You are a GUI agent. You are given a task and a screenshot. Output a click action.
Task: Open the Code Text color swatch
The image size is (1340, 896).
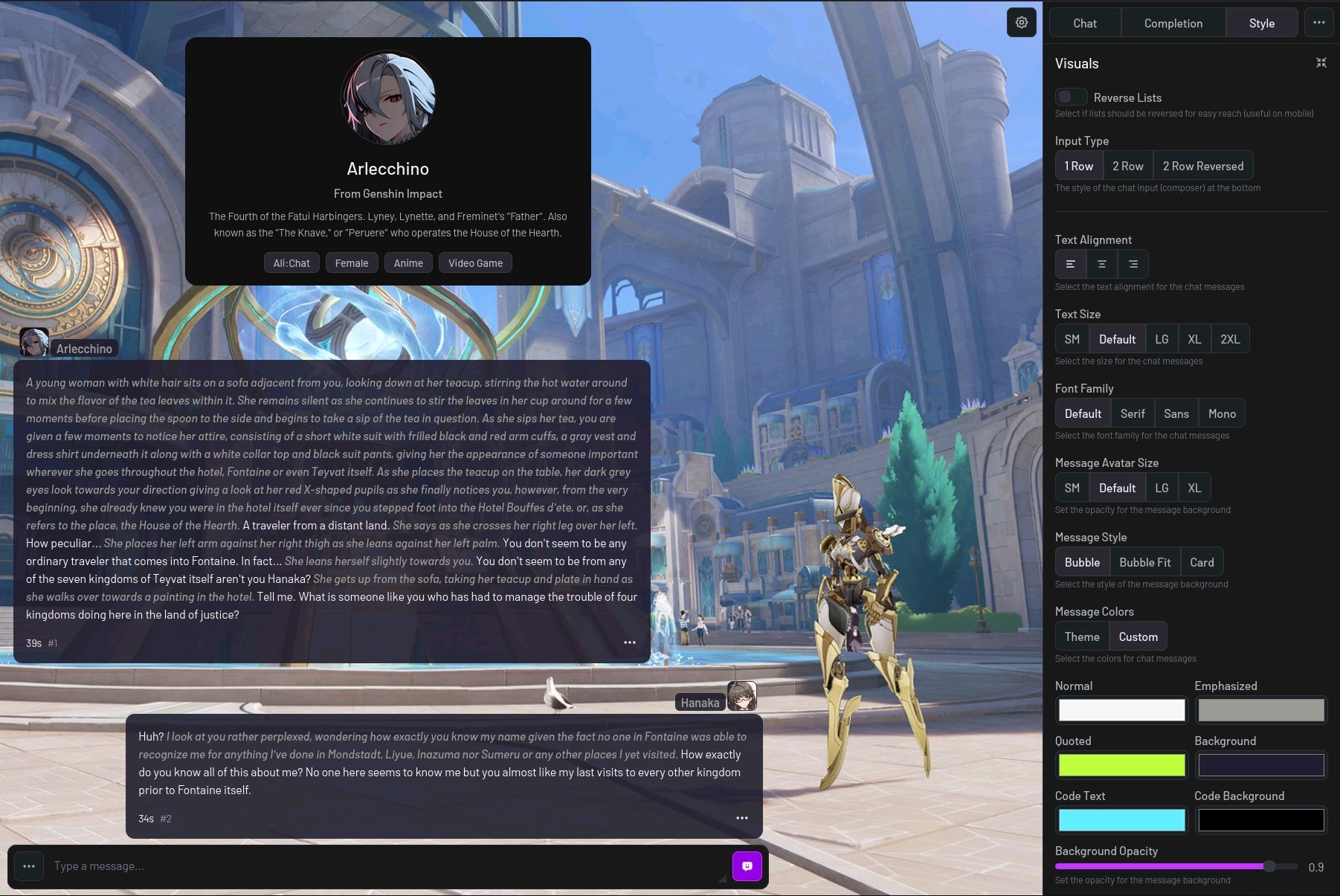(1121, 820)
